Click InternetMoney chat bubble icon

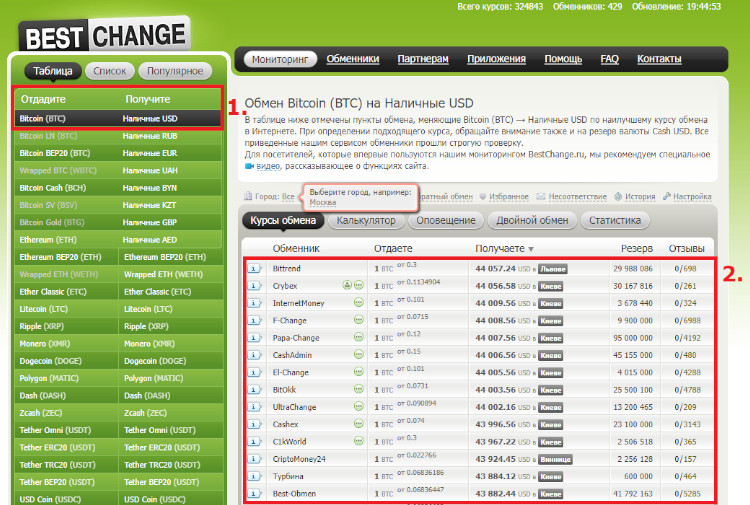(359, 302)
